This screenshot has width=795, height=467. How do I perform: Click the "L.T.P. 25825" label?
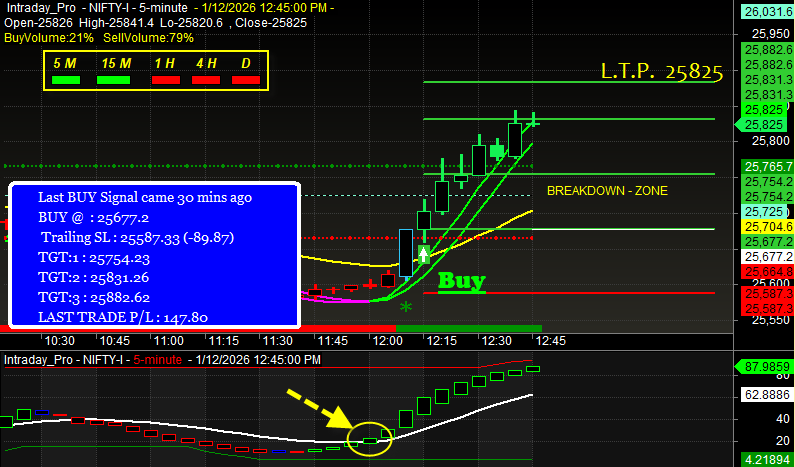tap(662, 72)
